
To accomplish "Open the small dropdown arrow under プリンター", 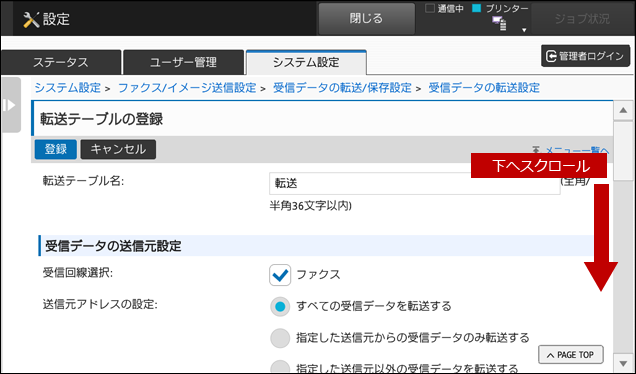I will point(524,30).
